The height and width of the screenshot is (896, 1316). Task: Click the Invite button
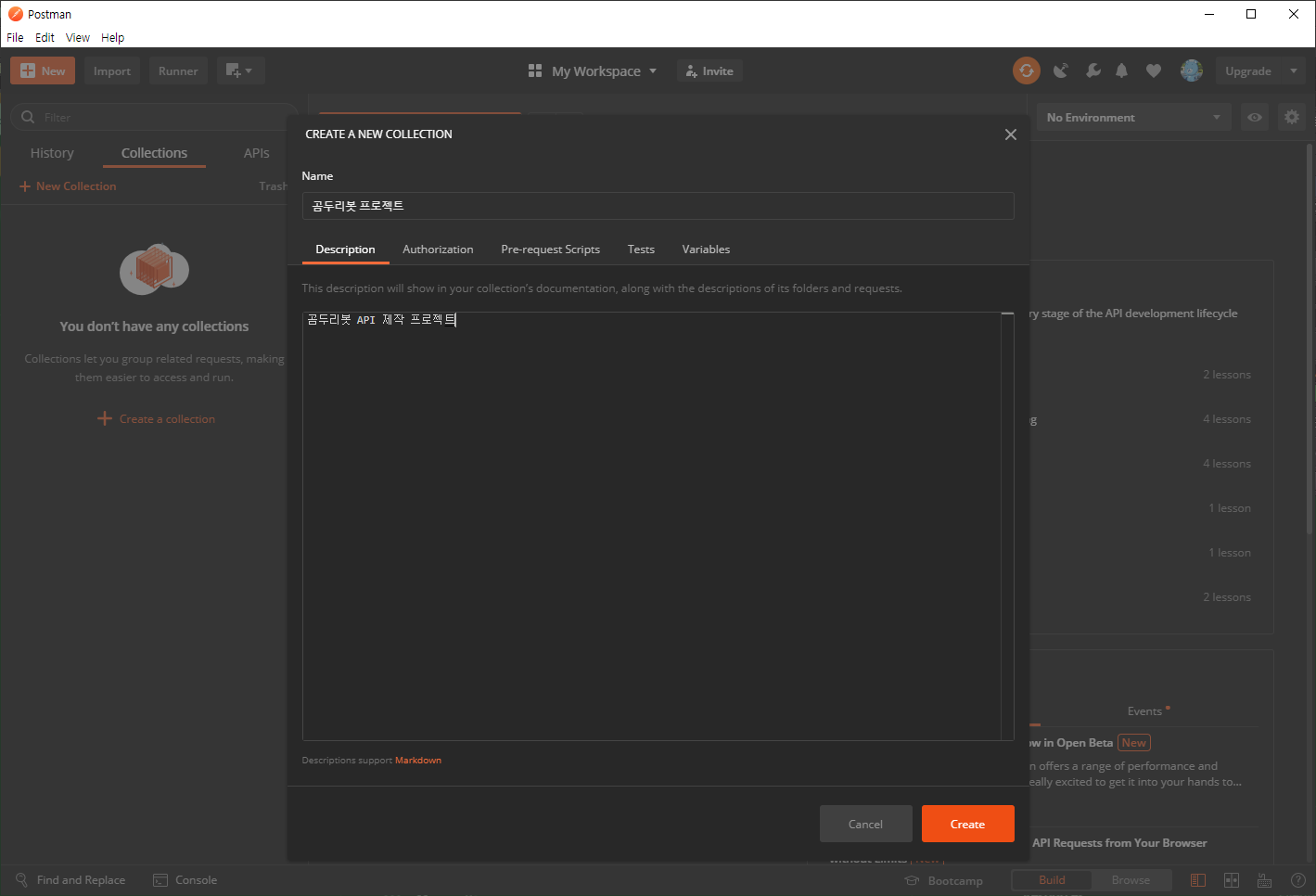click(709, 71)
